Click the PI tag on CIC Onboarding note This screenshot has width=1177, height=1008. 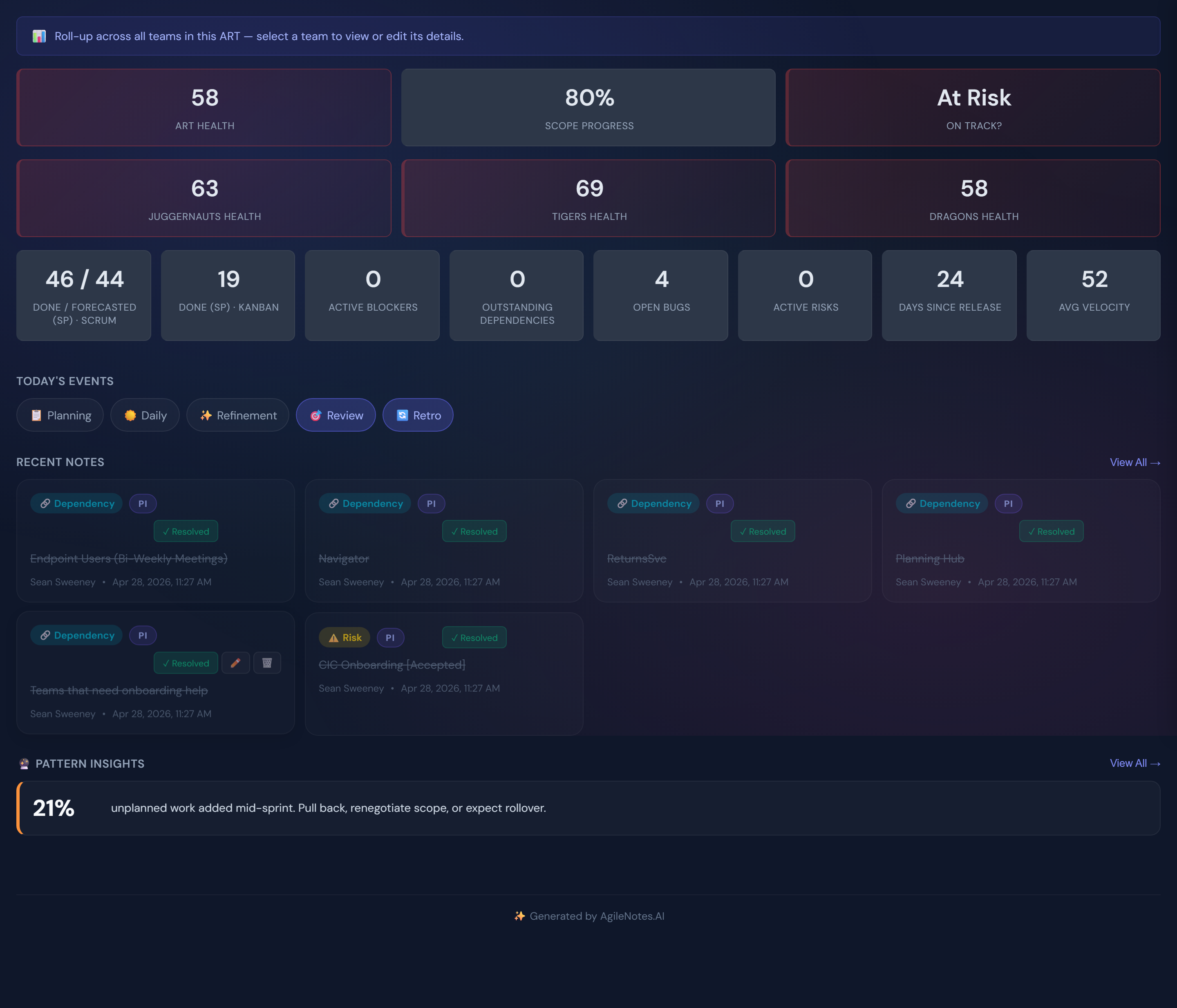[x=390, y=638]
